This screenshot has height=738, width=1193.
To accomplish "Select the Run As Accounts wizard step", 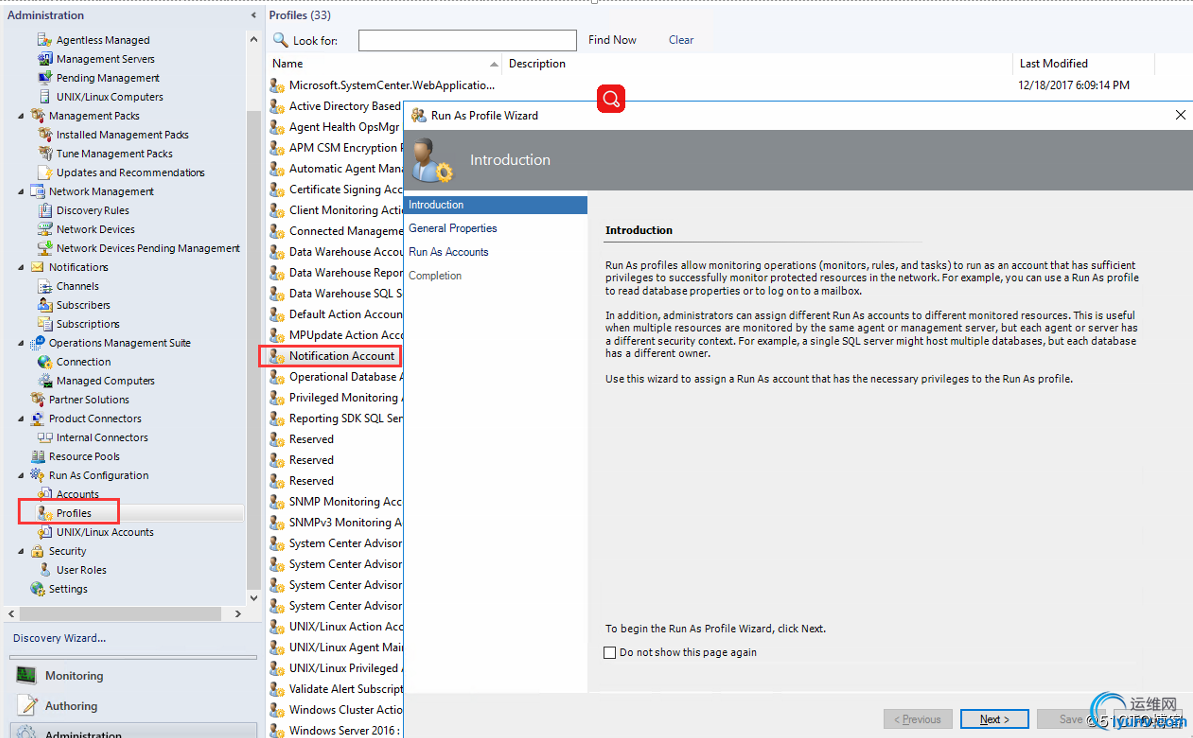I will point(448,252).
